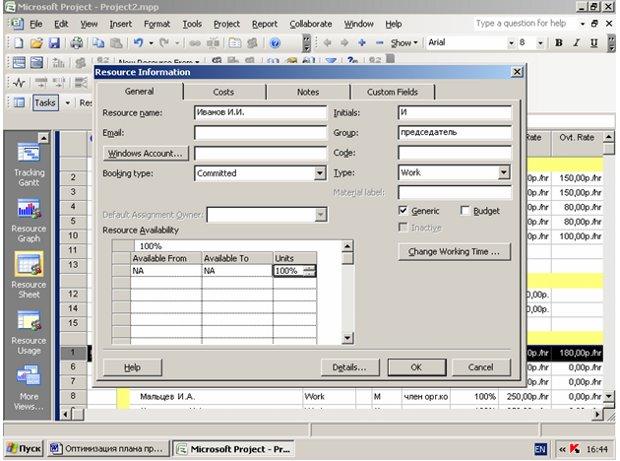Open the Resource Graph view icon
This screenshot has height=461, width=620.
point(28,209)
